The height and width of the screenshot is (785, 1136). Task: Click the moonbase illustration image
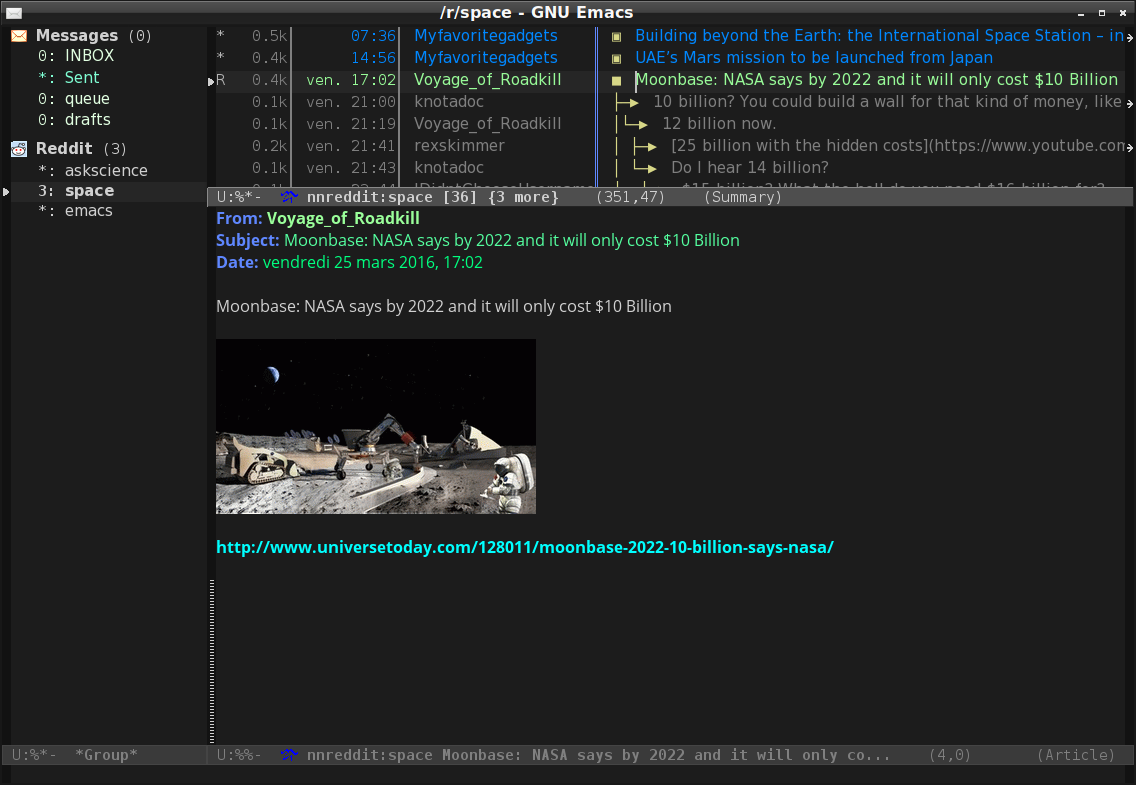coord(376,427)
